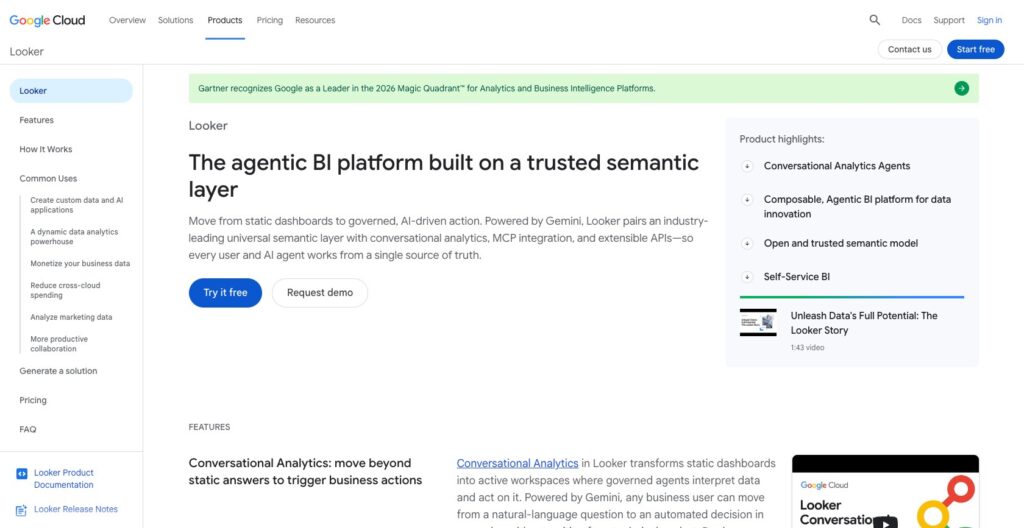The image size is (1024, 528).
Task: Click the Start free button
Action: (976, 50)
